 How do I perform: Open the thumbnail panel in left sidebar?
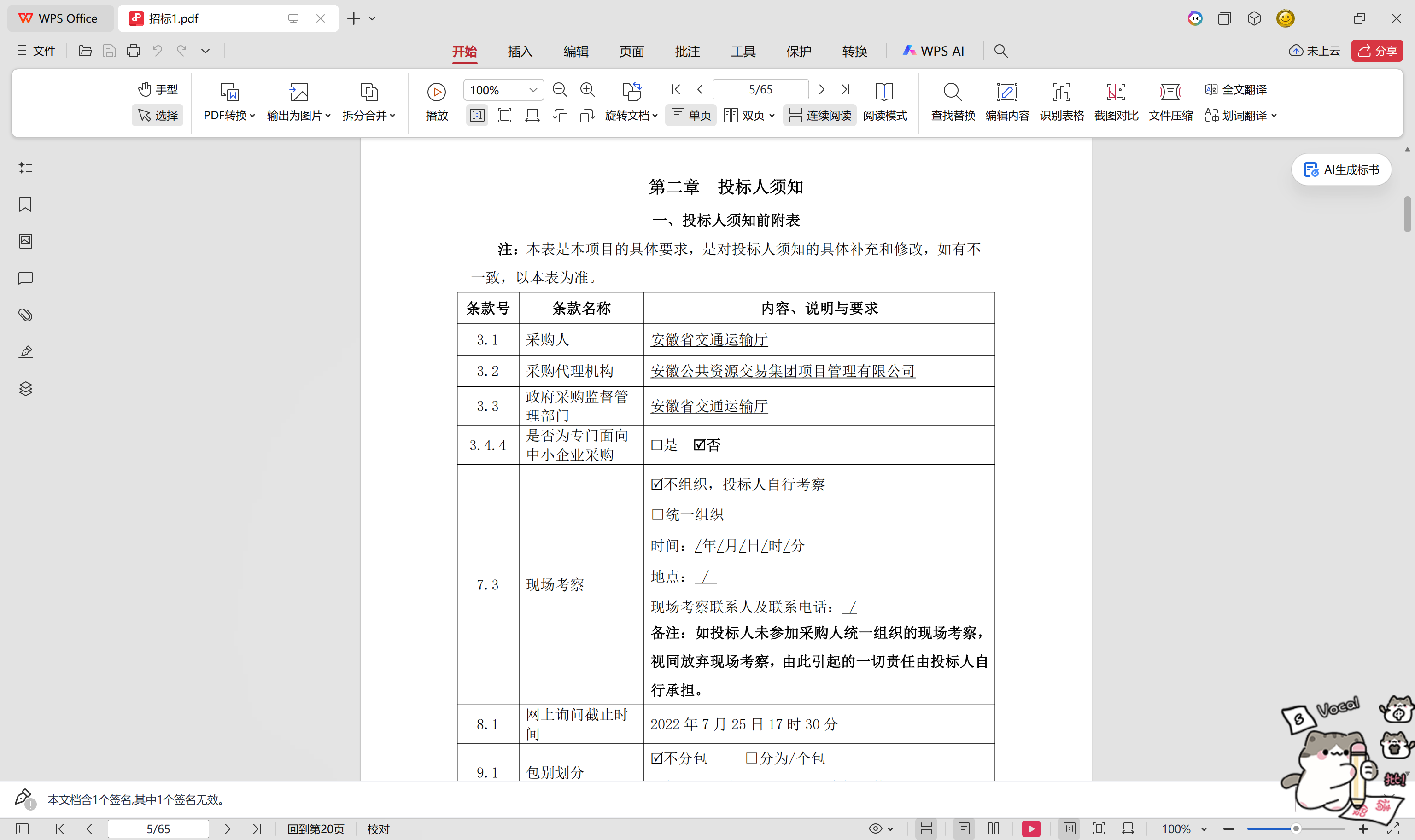tap(25, 241)
